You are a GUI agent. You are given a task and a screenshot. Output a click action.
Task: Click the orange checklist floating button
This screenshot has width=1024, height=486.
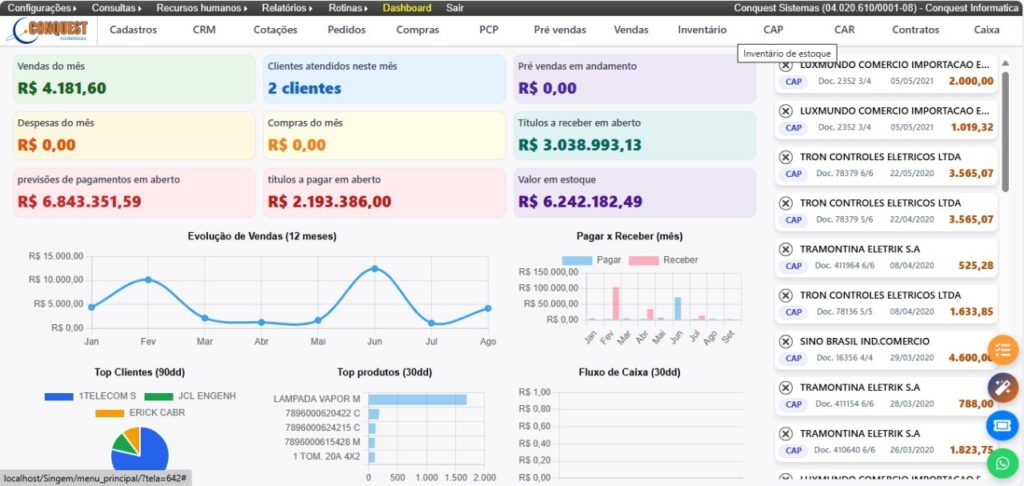[1002, 350]
